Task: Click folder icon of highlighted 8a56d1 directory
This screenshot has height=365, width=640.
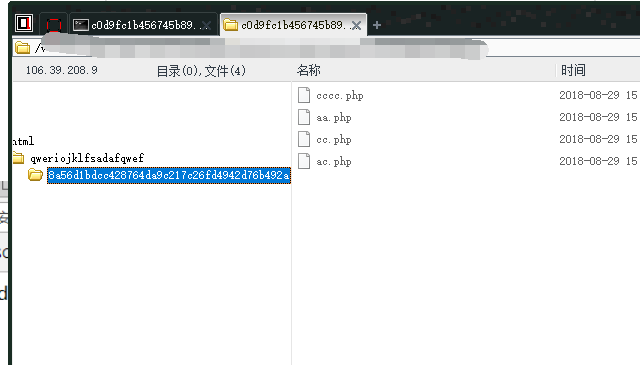Action: (x=36, y=175)
